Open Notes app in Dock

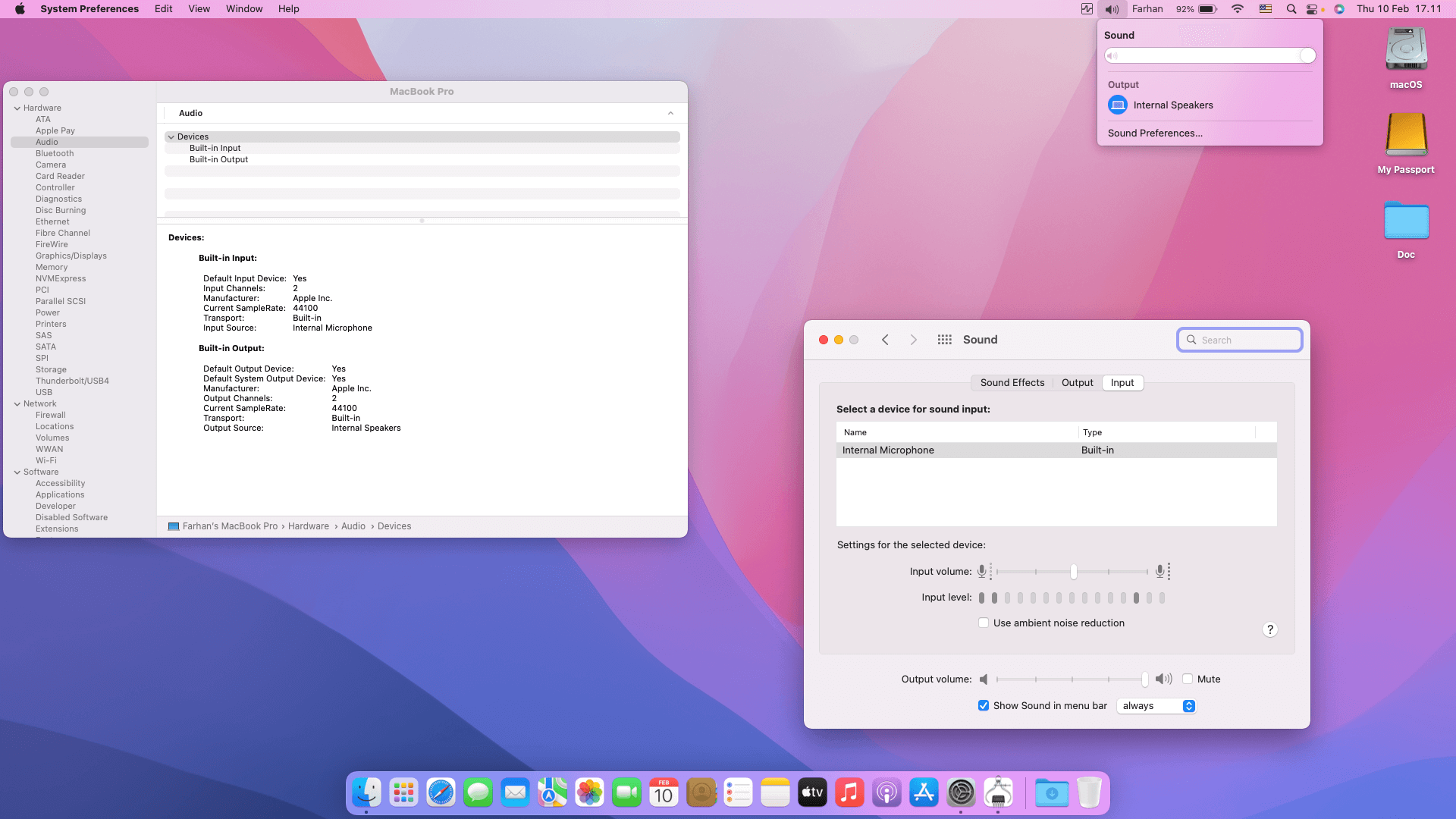point(776,792)
